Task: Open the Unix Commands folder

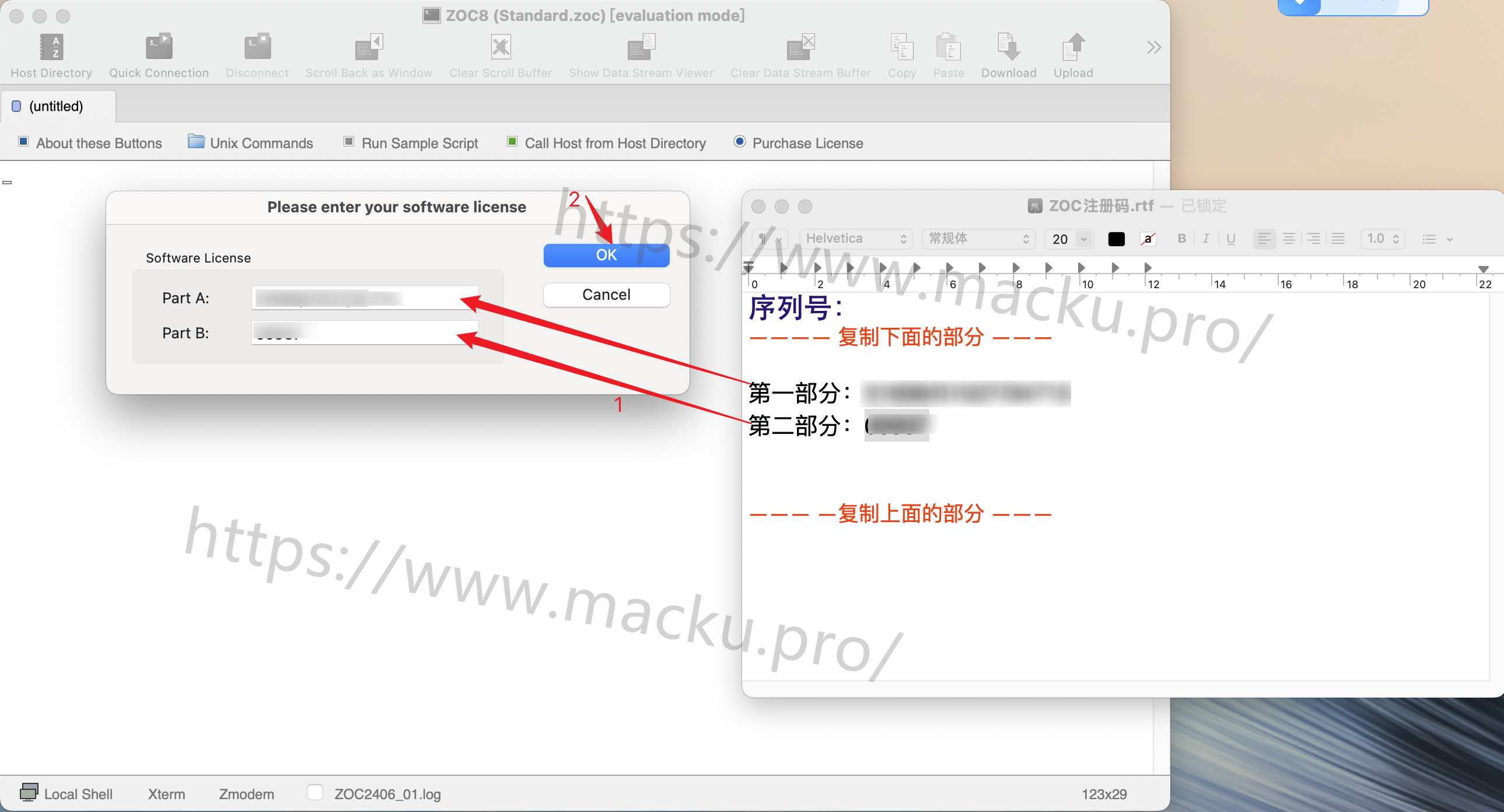Action: [x=250, y=143]
